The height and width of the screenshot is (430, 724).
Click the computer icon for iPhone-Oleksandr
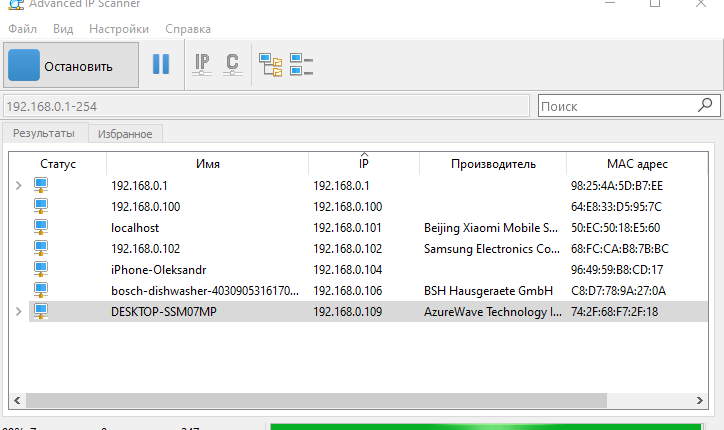(x=41, y=269)
